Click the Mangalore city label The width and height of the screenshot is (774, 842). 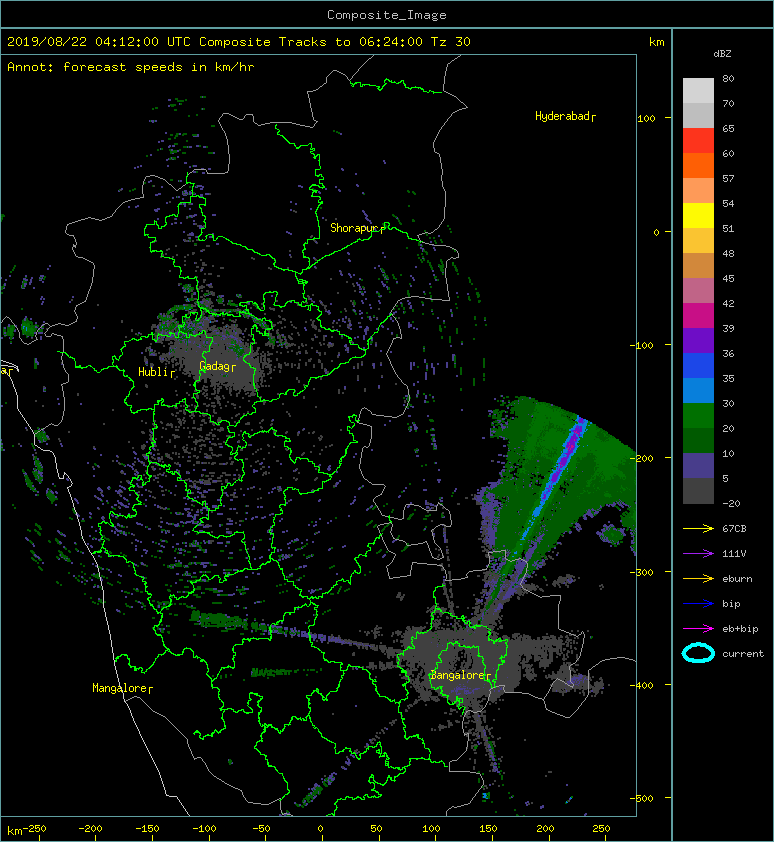122,688
